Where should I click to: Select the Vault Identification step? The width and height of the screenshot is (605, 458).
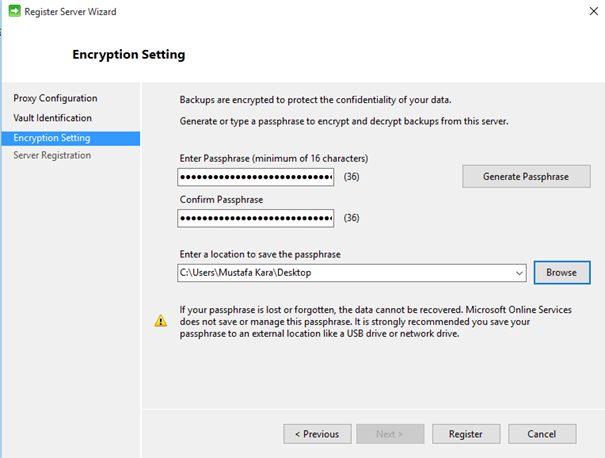52,118
